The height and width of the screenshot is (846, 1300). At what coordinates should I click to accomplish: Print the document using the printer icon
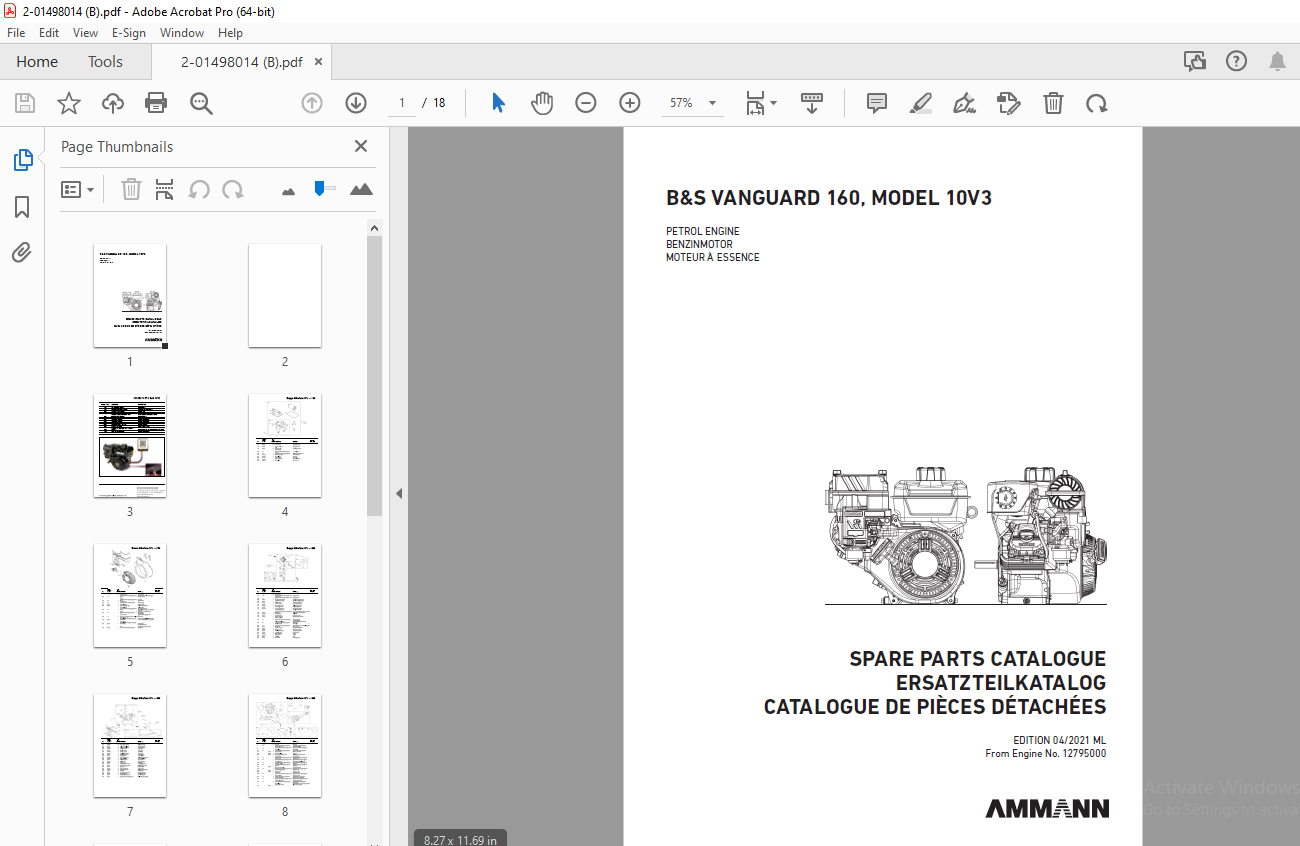tap(156, 103)
